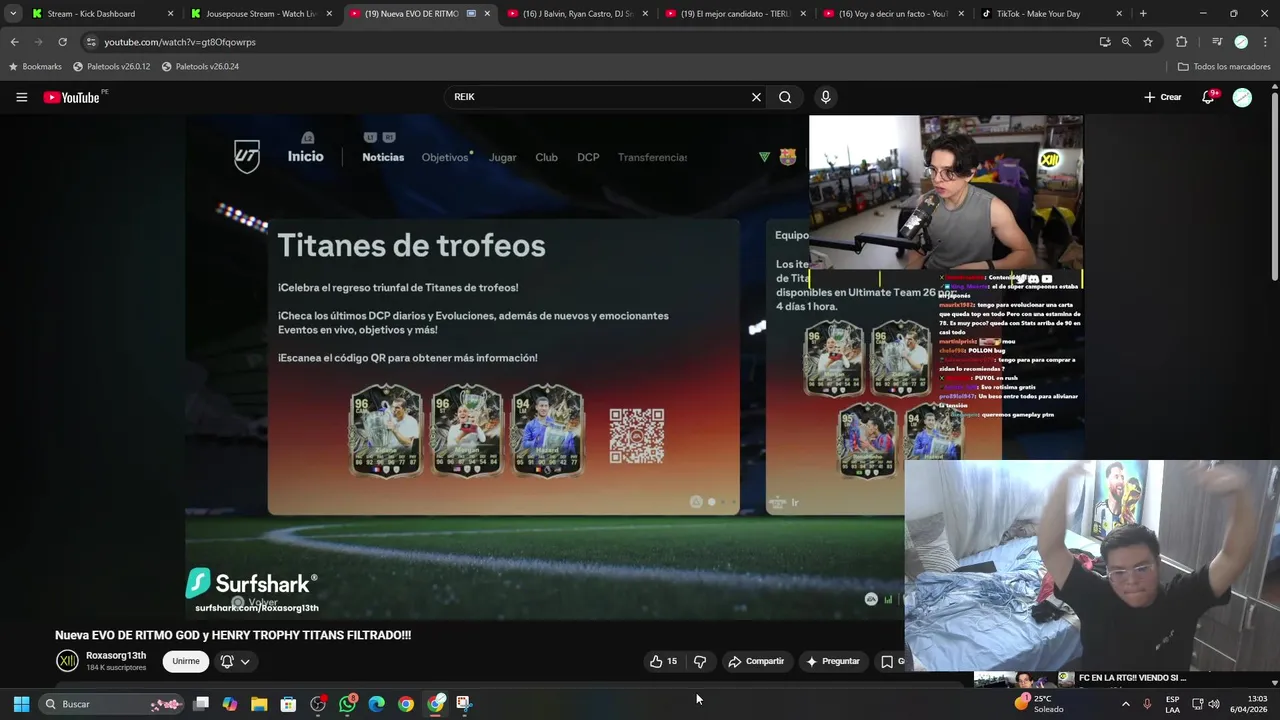Image resolution: width=1280 pixels, height=720 pixels.
Task: Open YouTube notifications bell
Action: [x=1208, y=97]
